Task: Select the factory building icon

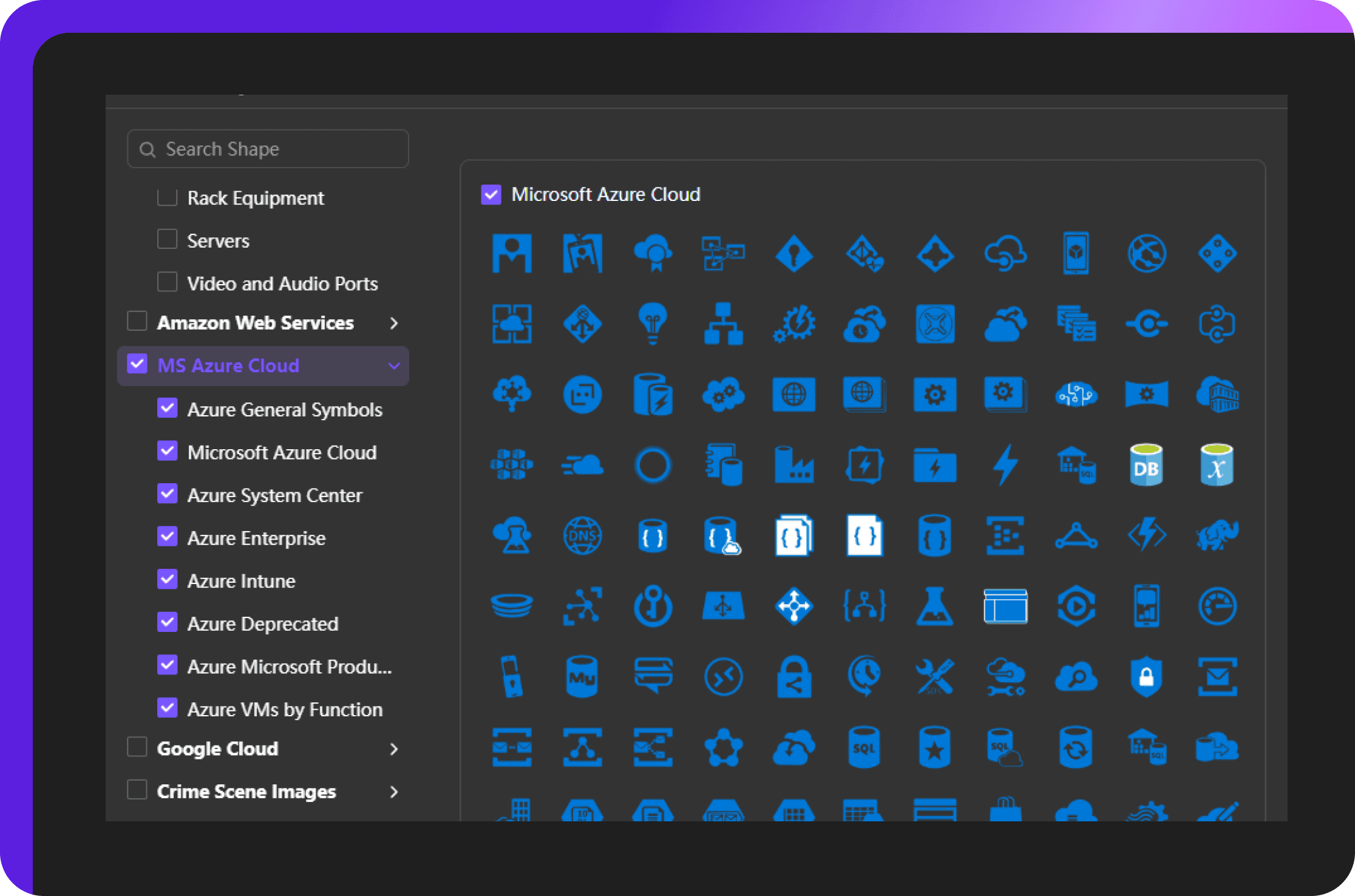Action: click(x=794, y=465)
